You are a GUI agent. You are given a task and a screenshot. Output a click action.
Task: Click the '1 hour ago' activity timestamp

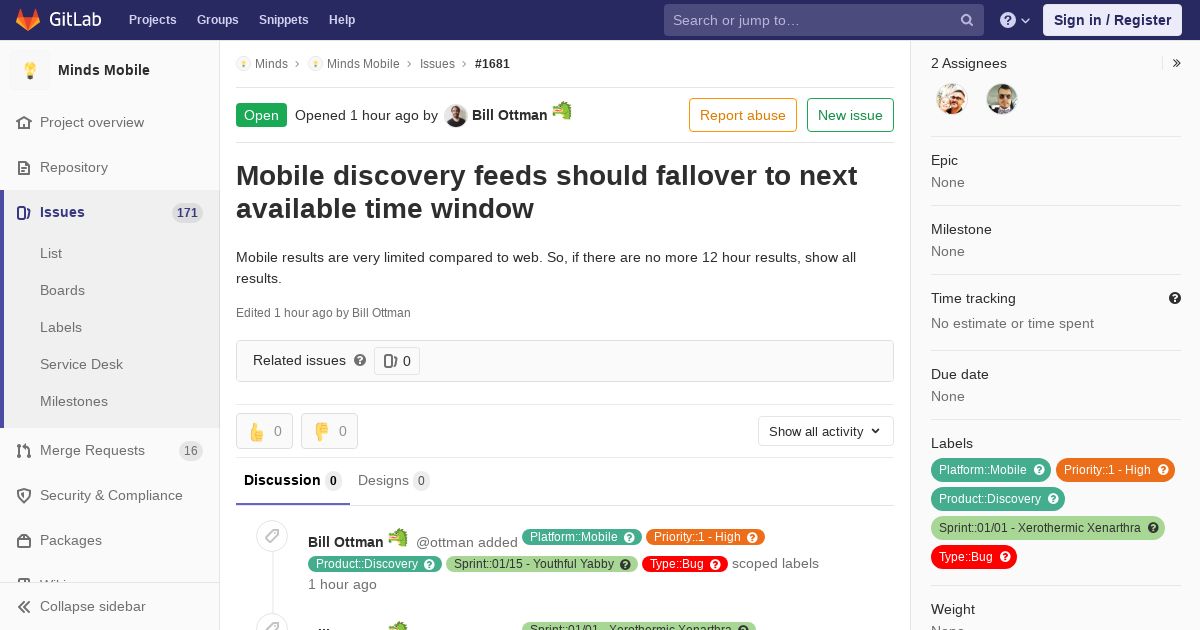point(342,584)
